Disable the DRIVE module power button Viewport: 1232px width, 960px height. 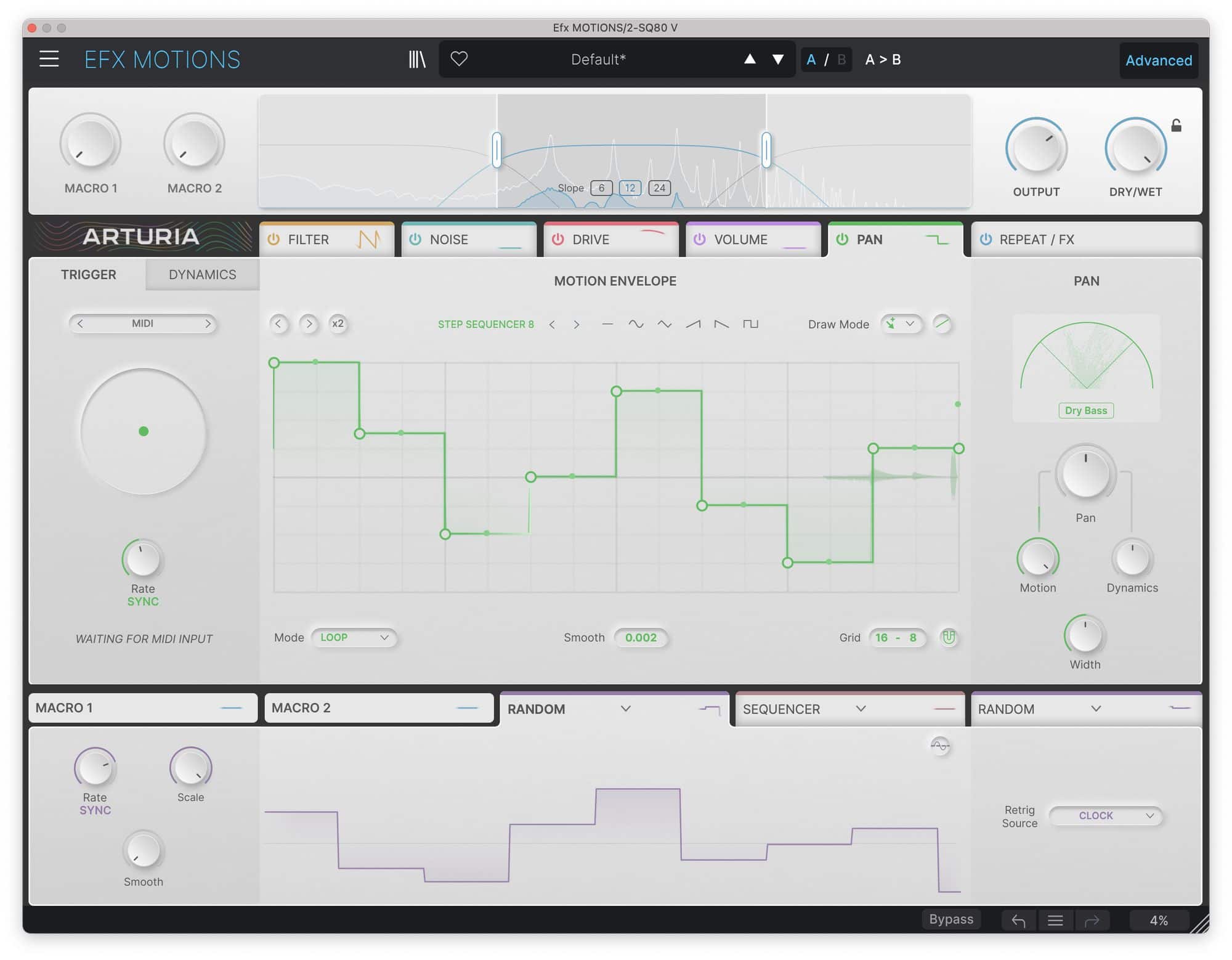pos(557,239)
